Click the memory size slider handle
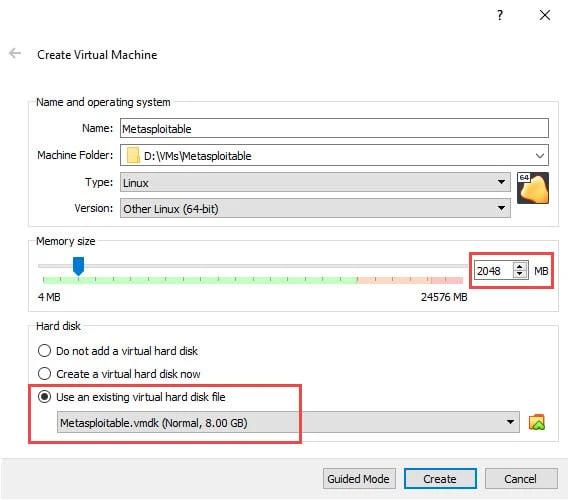The height and width of the screenshot is (500, 569). point(78,266)
